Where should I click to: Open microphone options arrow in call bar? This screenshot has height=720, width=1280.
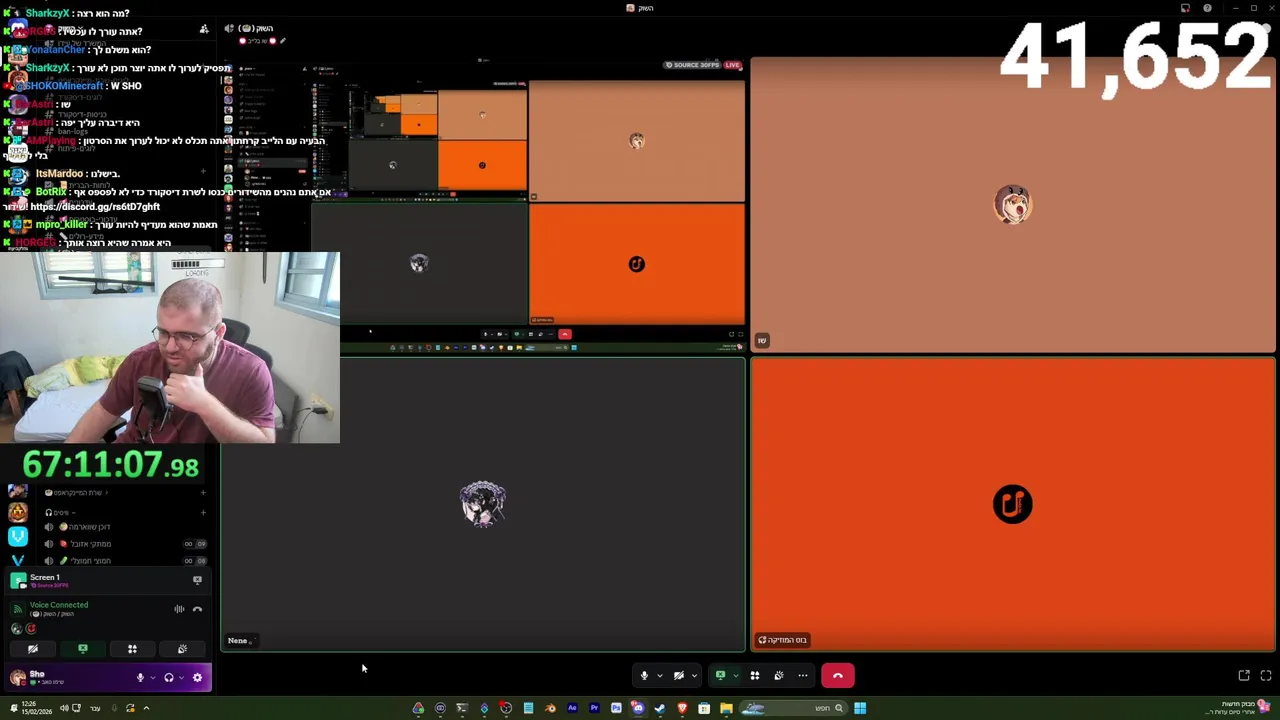coord(659,676)
